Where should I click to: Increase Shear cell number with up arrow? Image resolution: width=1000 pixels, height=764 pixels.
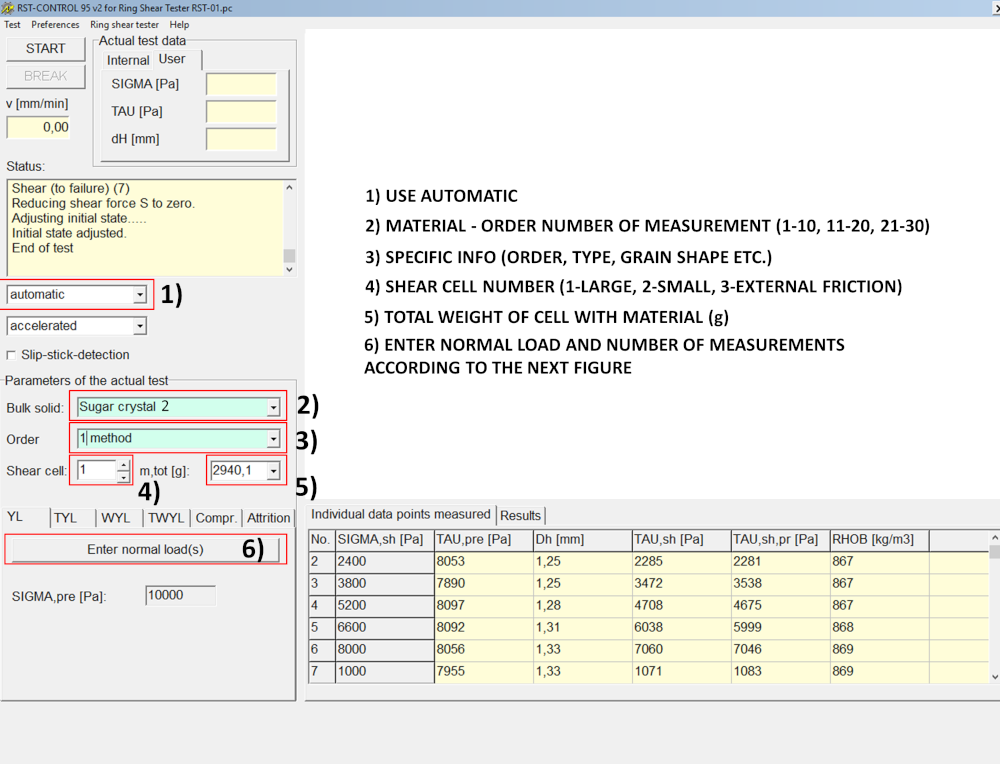(x=123, y=466)
